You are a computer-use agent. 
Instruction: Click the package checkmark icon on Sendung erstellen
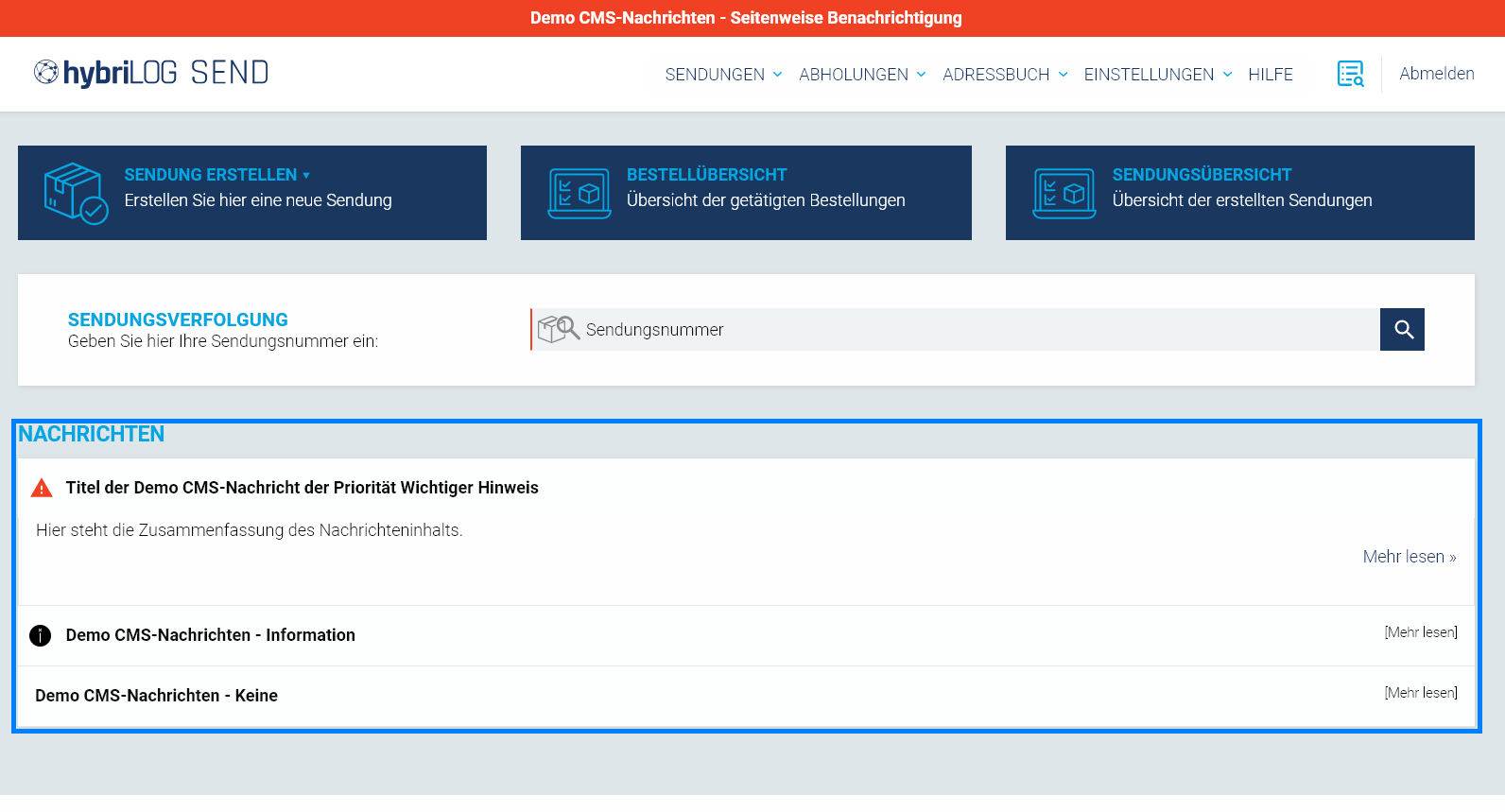click(76, 193)
